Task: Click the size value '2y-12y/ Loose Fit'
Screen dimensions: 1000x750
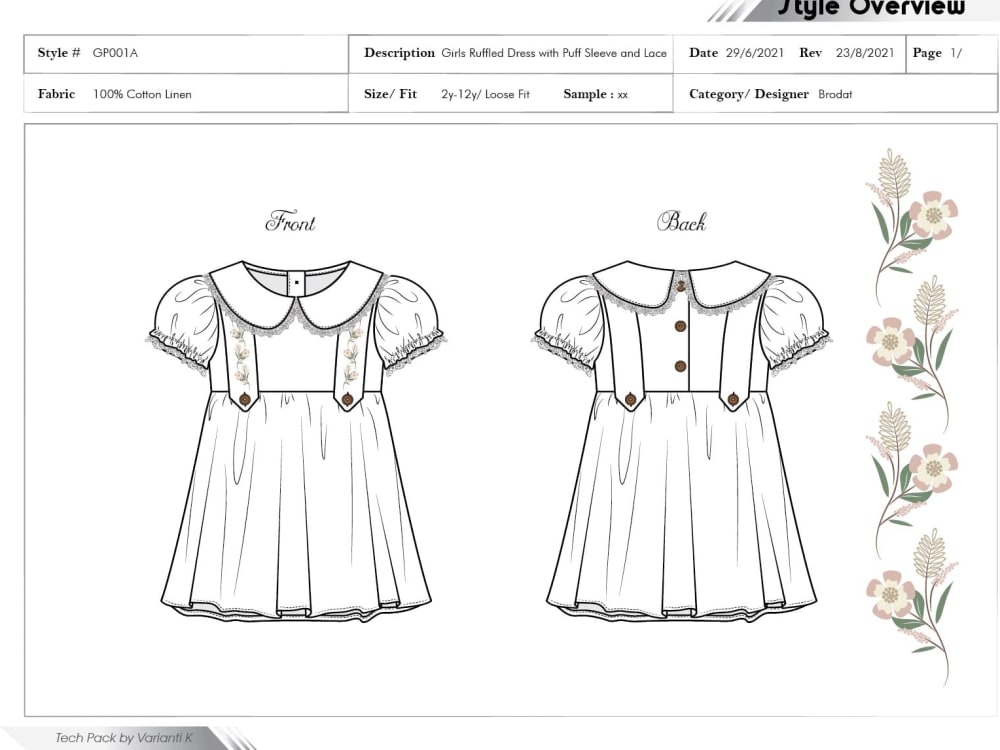Action: point(485,94)
